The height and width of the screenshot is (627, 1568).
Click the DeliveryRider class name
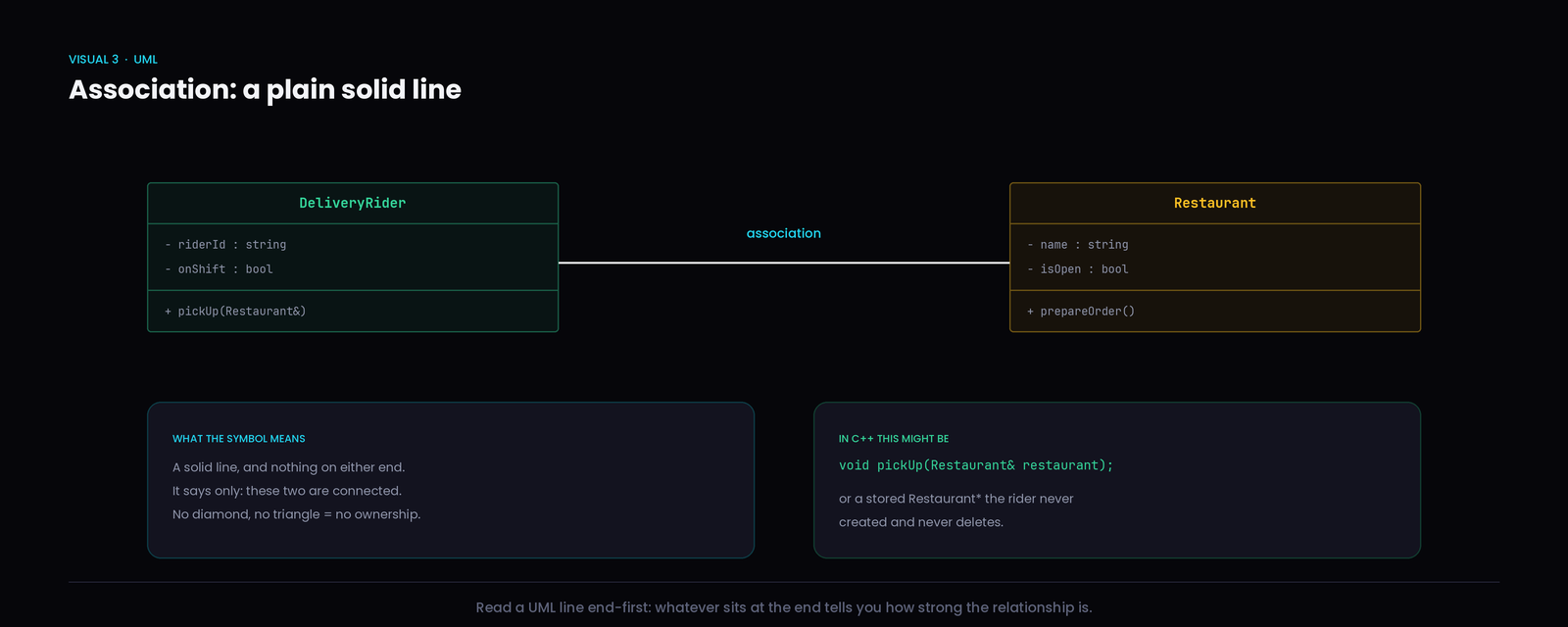[353, 203]
